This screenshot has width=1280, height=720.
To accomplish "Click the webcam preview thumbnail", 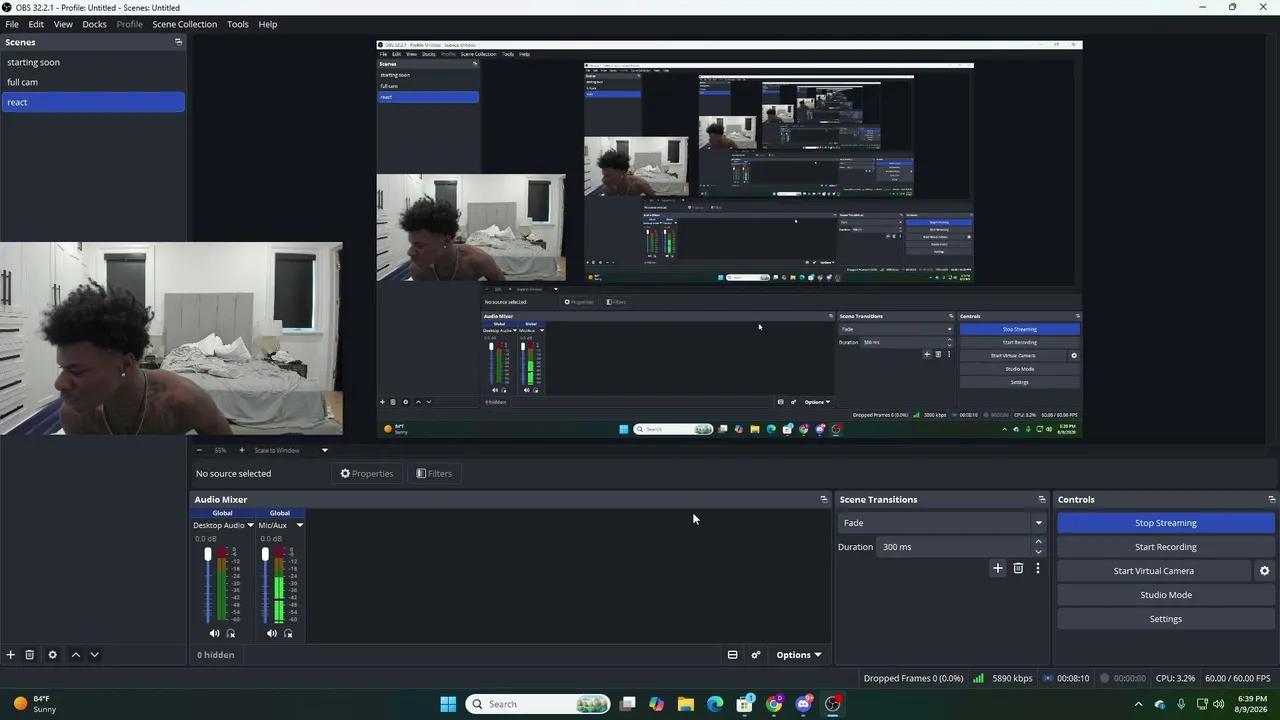I will tap(171, 339).
